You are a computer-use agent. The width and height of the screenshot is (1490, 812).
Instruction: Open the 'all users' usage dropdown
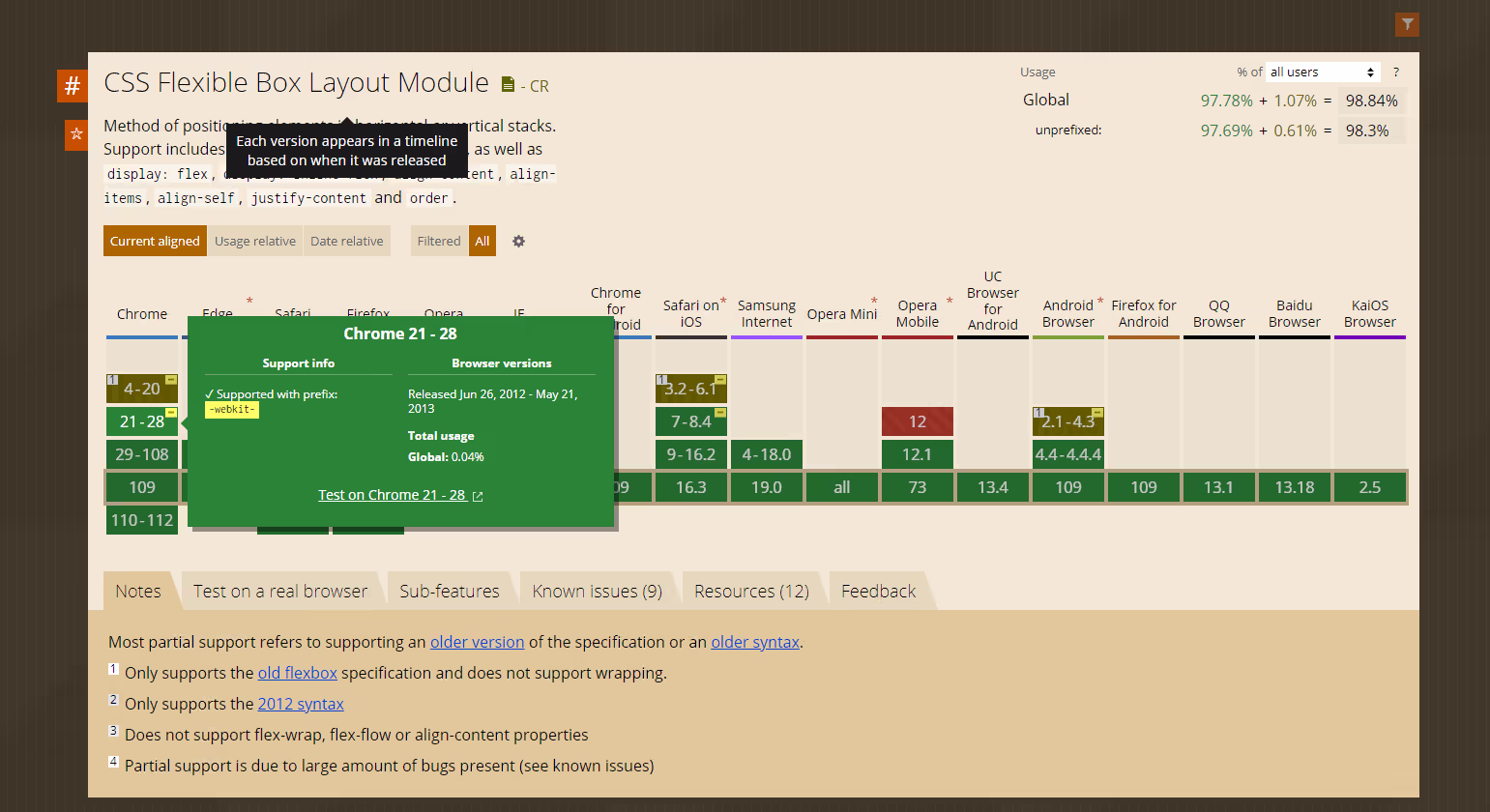pyautogui.click(x=1323, y=72)
